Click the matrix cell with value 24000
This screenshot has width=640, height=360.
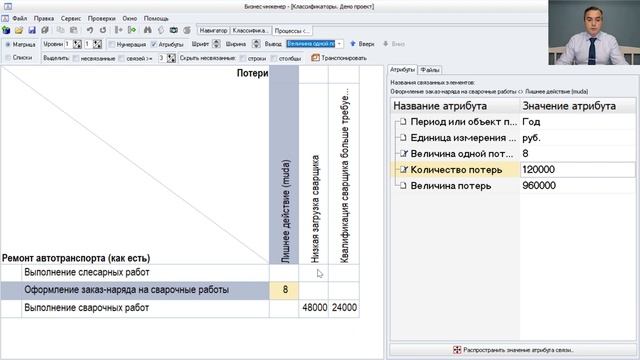[344, 308]
